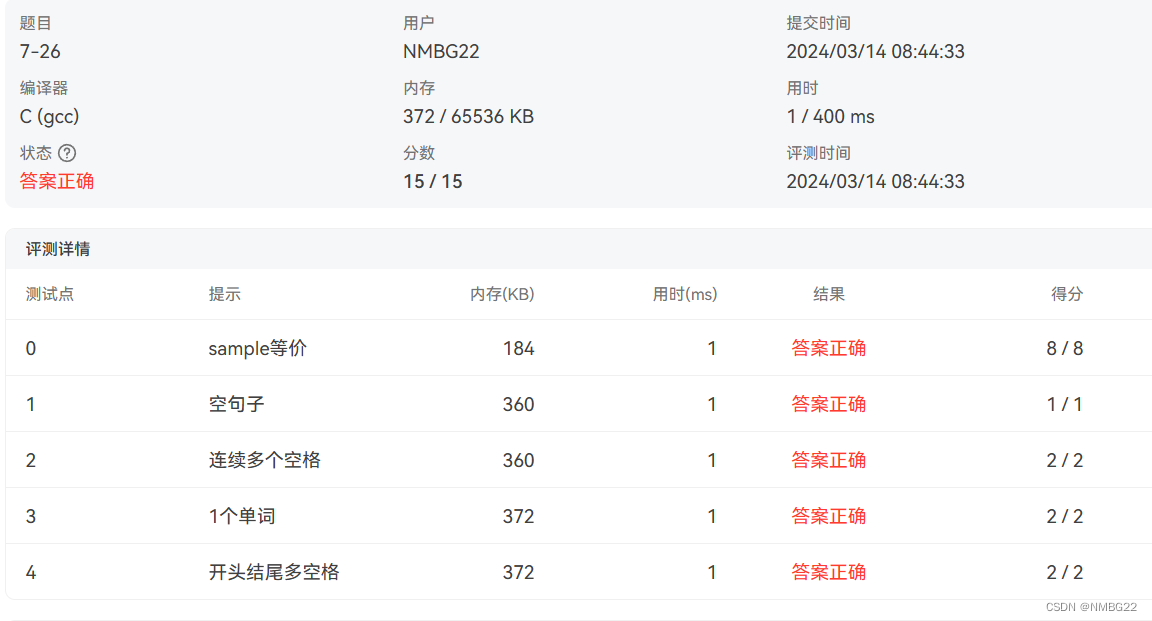Select the 连续多个空格 test case row
Viewport: 1152px width, 621px height.
pyautogui.click(x=264, y=460)
